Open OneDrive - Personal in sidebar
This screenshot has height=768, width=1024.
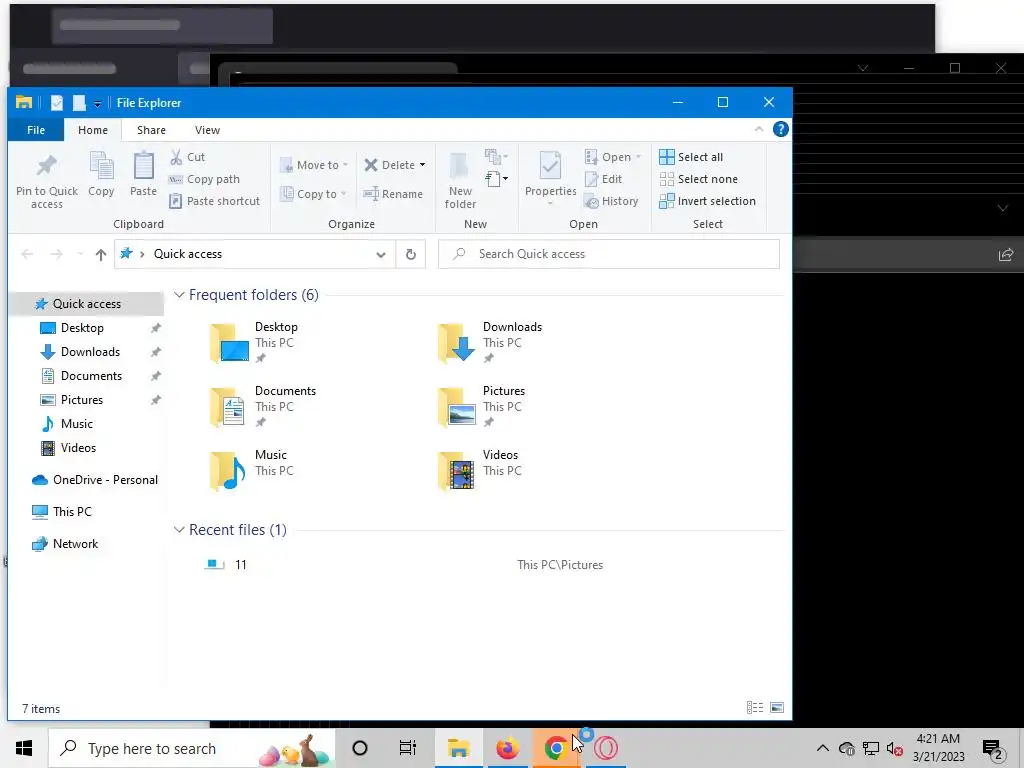[95, 480]
